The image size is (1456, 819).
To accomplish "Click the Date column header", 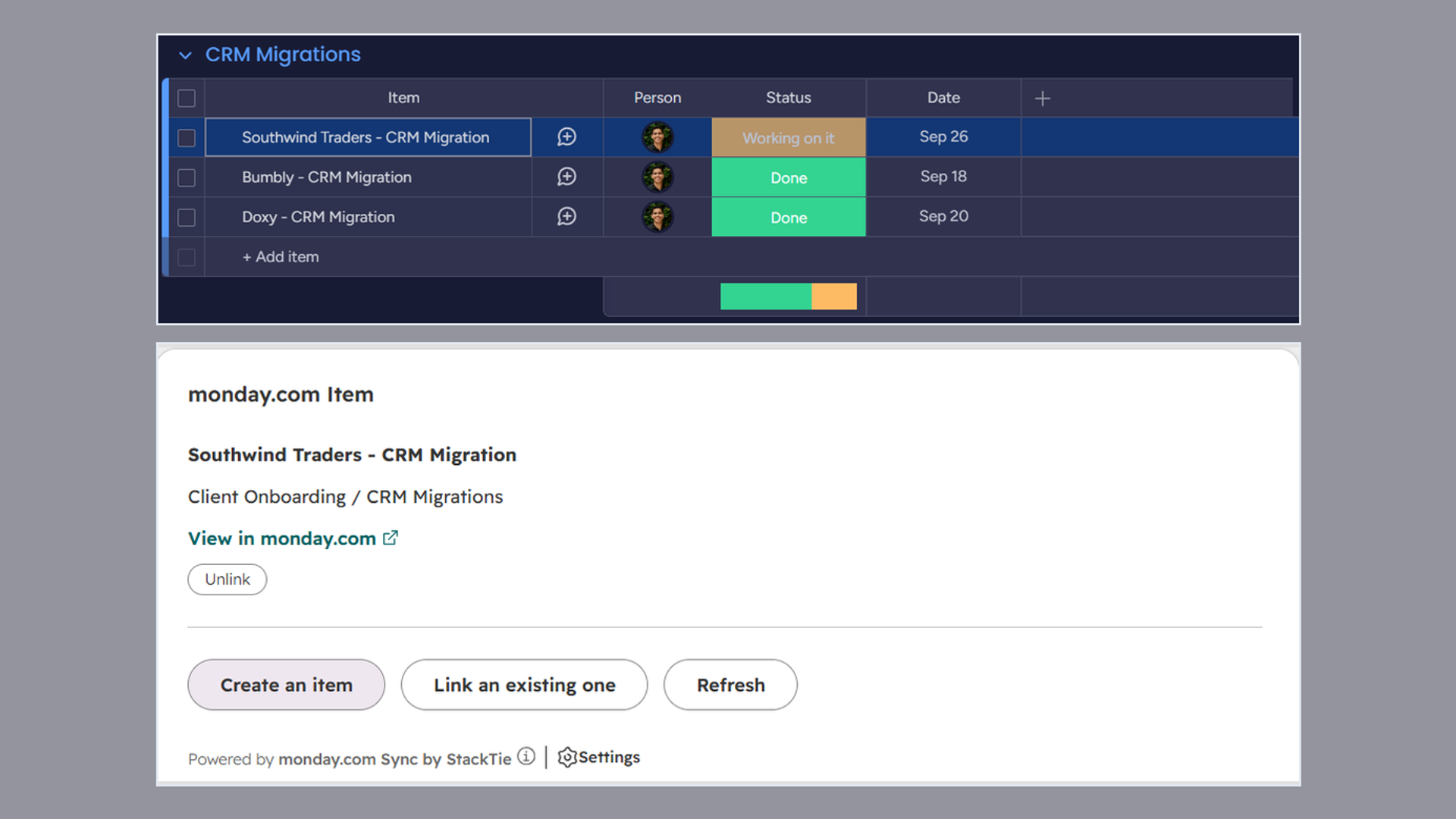I will point(943,98).
